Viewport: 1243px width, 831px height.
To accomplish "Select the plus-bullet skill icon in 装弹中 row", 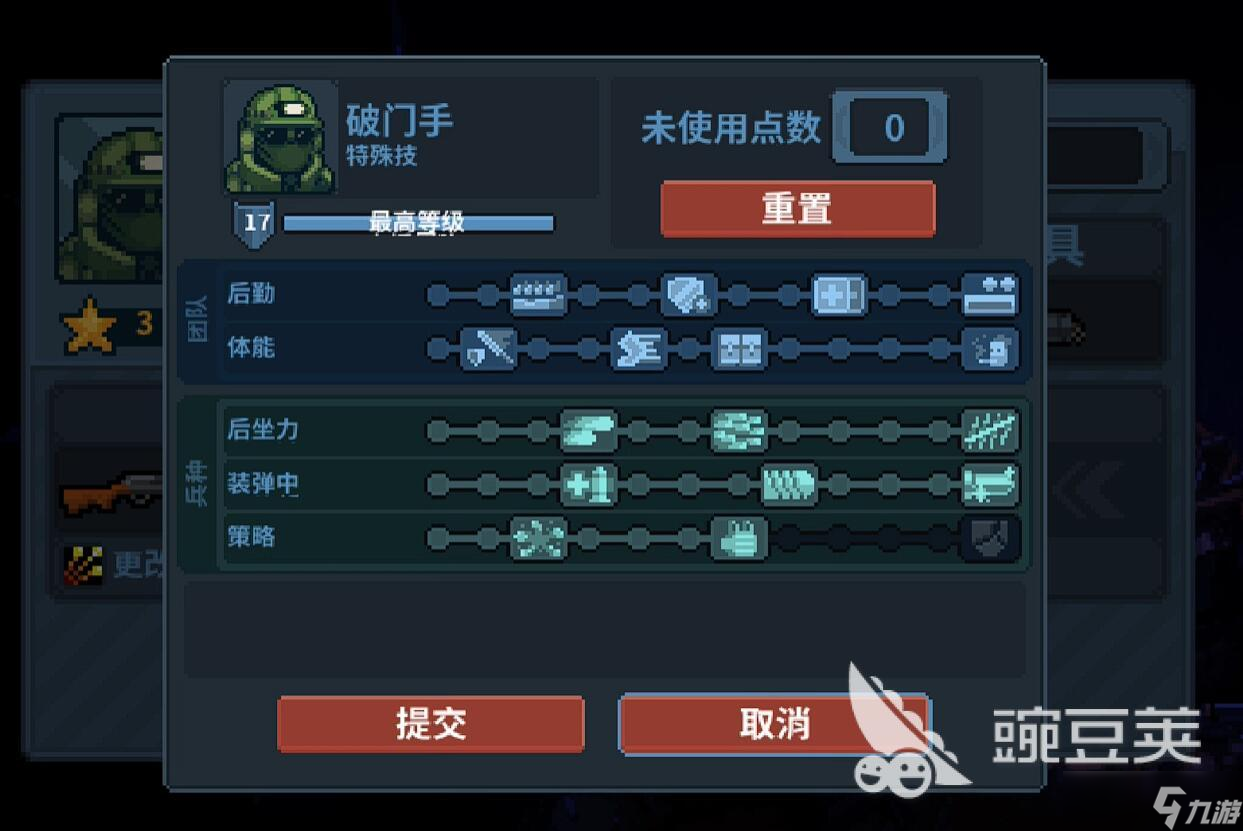I will click(588, 485).
